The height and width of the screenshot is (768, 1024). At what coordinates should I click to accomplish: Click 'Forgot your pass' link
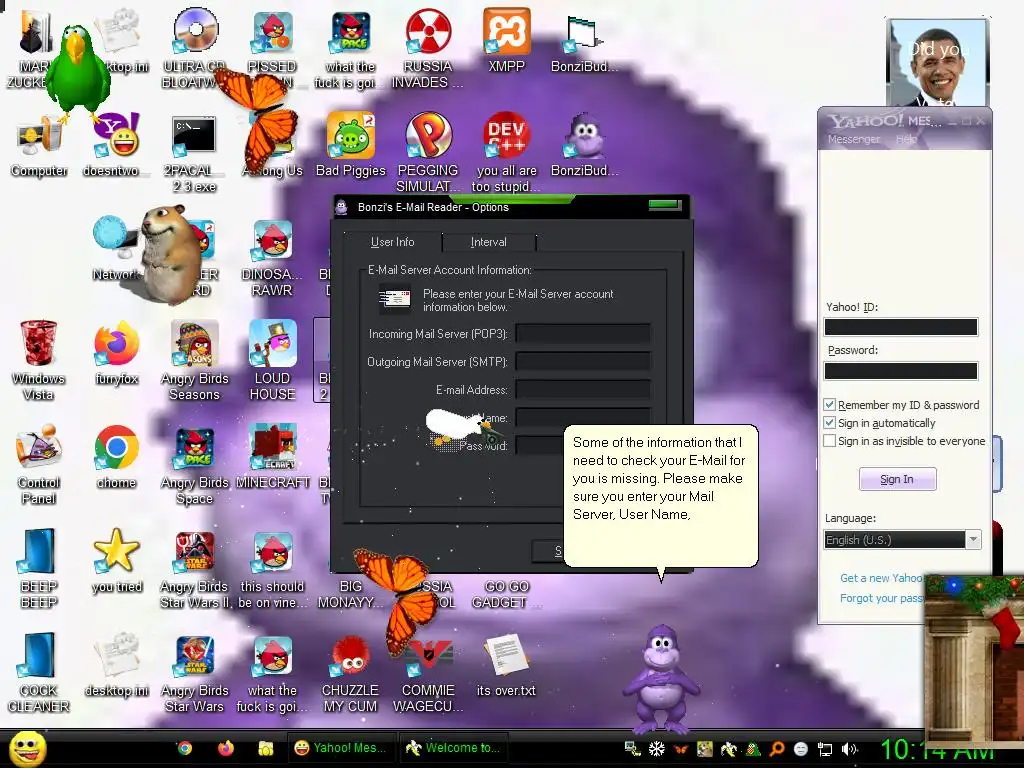(882, 598)
